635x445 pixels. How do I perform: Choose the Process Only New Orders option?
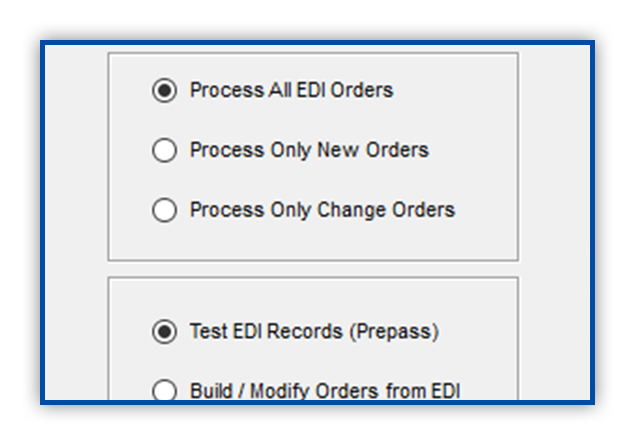[x=164, y=150]
